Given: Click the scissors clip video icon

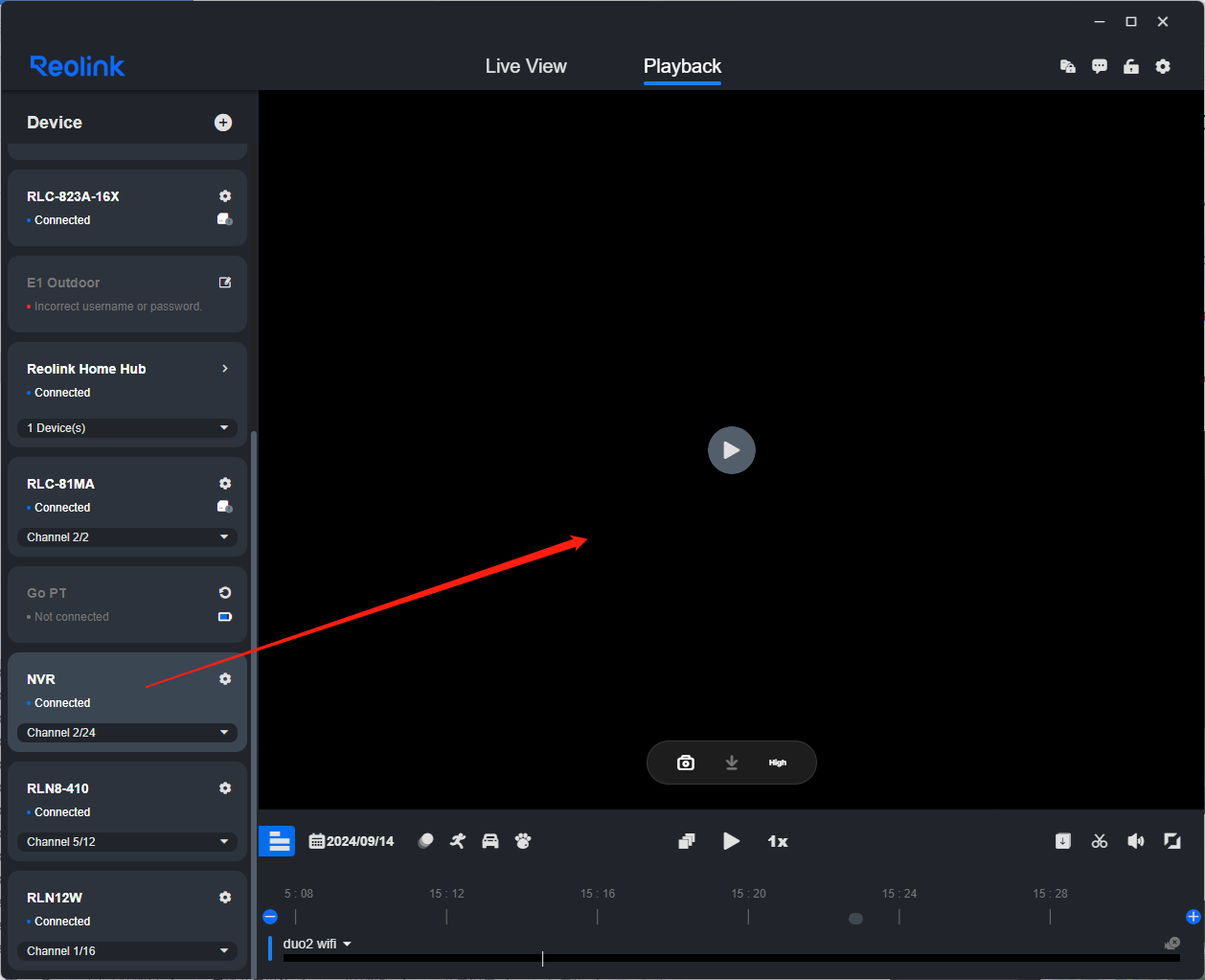Looking at the screenshot, I should (1100, 841).
